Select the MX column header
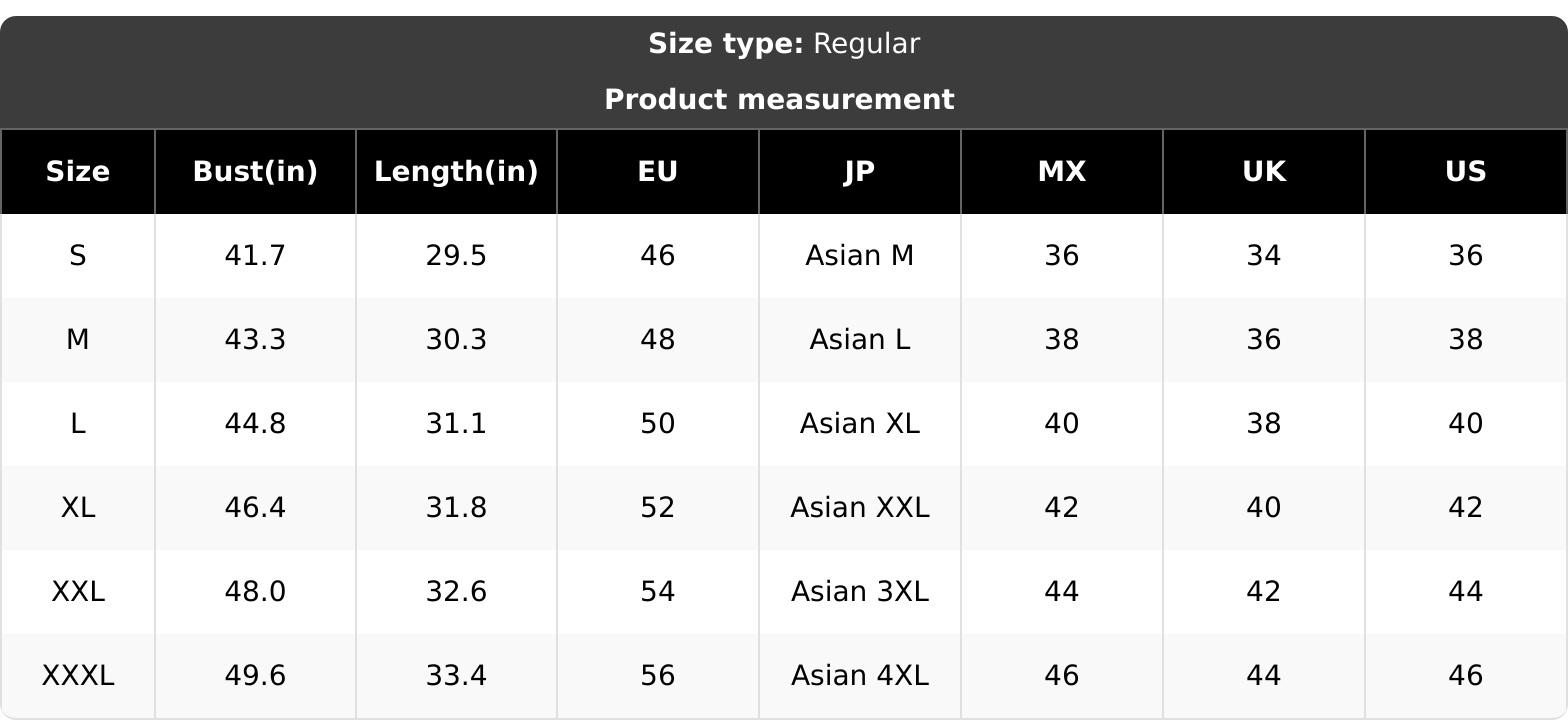This screenshot has width=1568, height=720. coord(1062,172)
